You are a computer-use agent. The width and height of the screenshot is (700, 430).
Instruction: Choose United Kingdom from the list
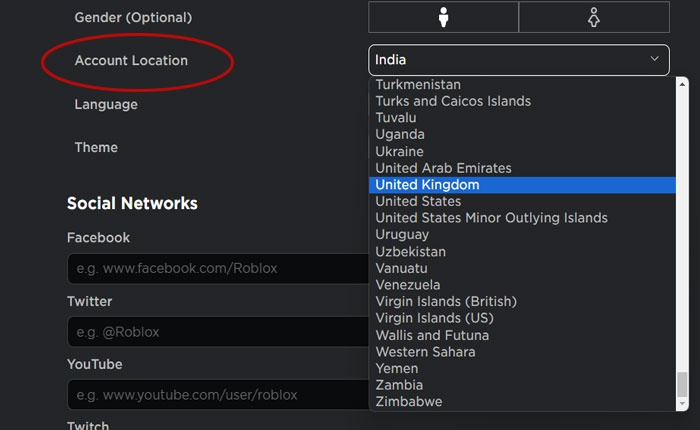click(x=427, y=185)
